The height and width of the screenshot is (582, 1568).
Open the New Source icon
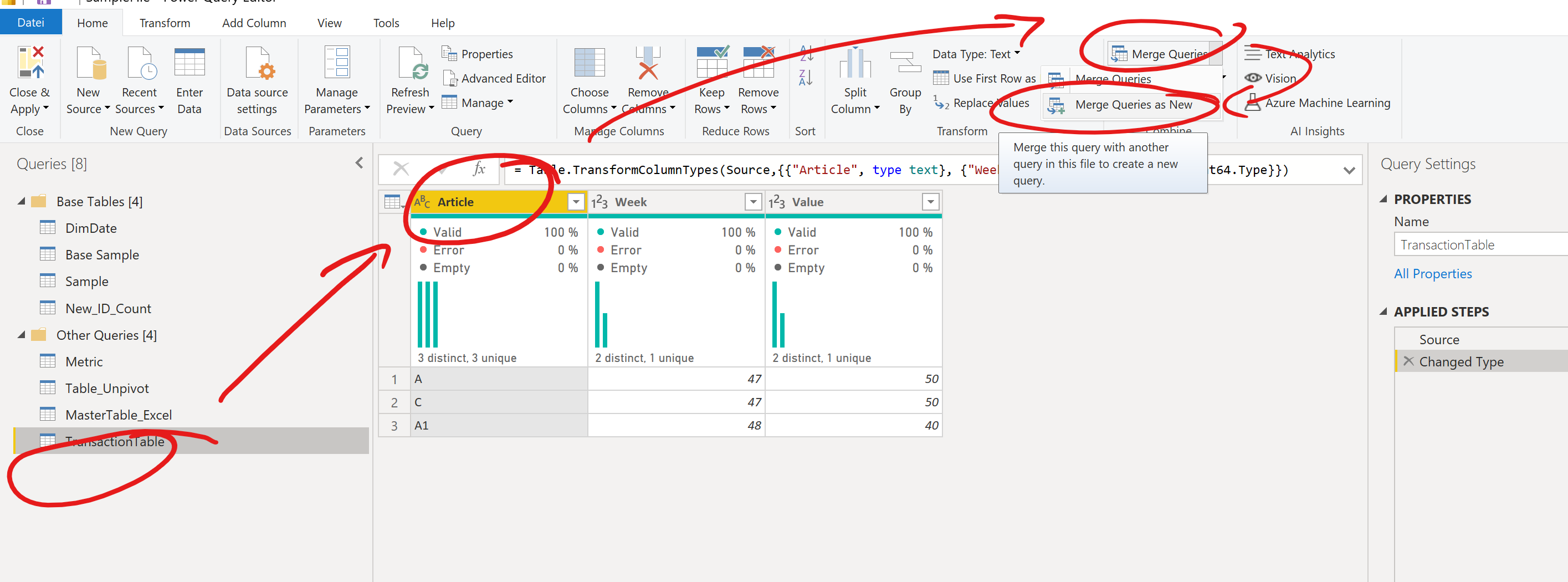tap(91, 63)
